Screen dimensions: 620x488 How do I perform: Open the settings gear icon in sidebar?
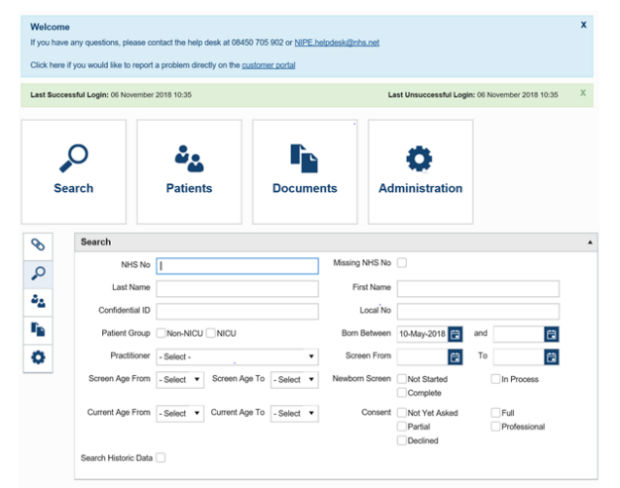click(x=39, y=357)
